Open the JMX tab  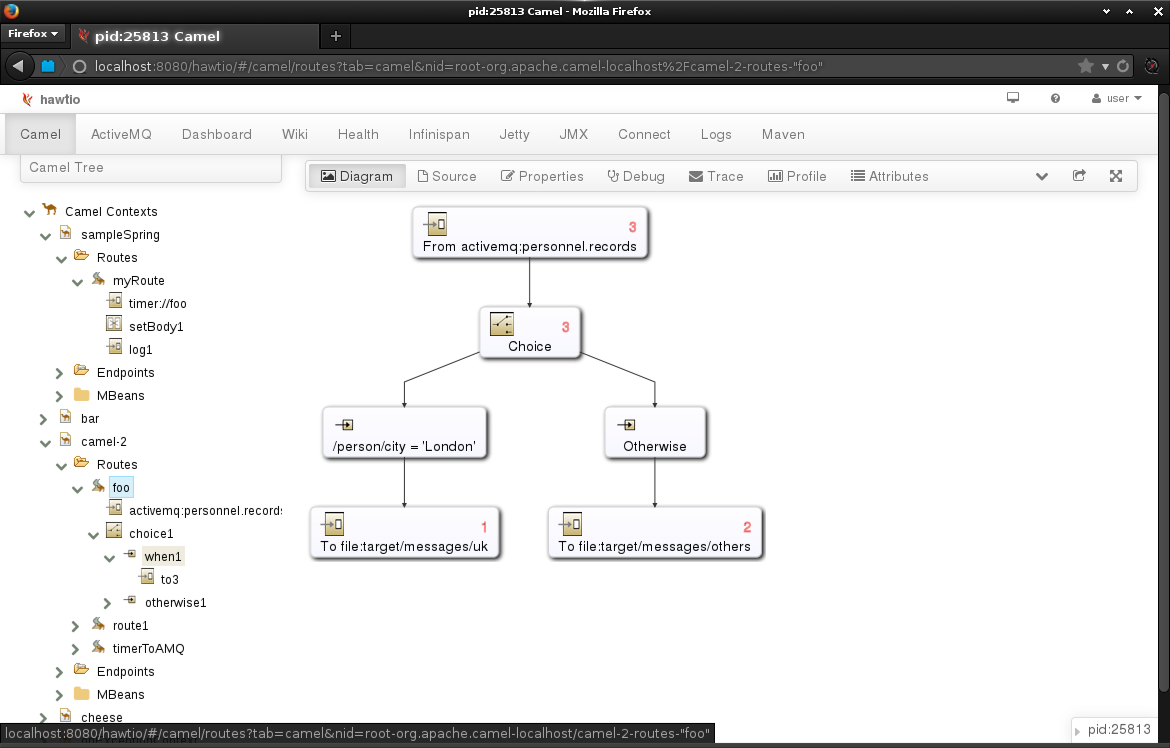(x=573, y=134)
